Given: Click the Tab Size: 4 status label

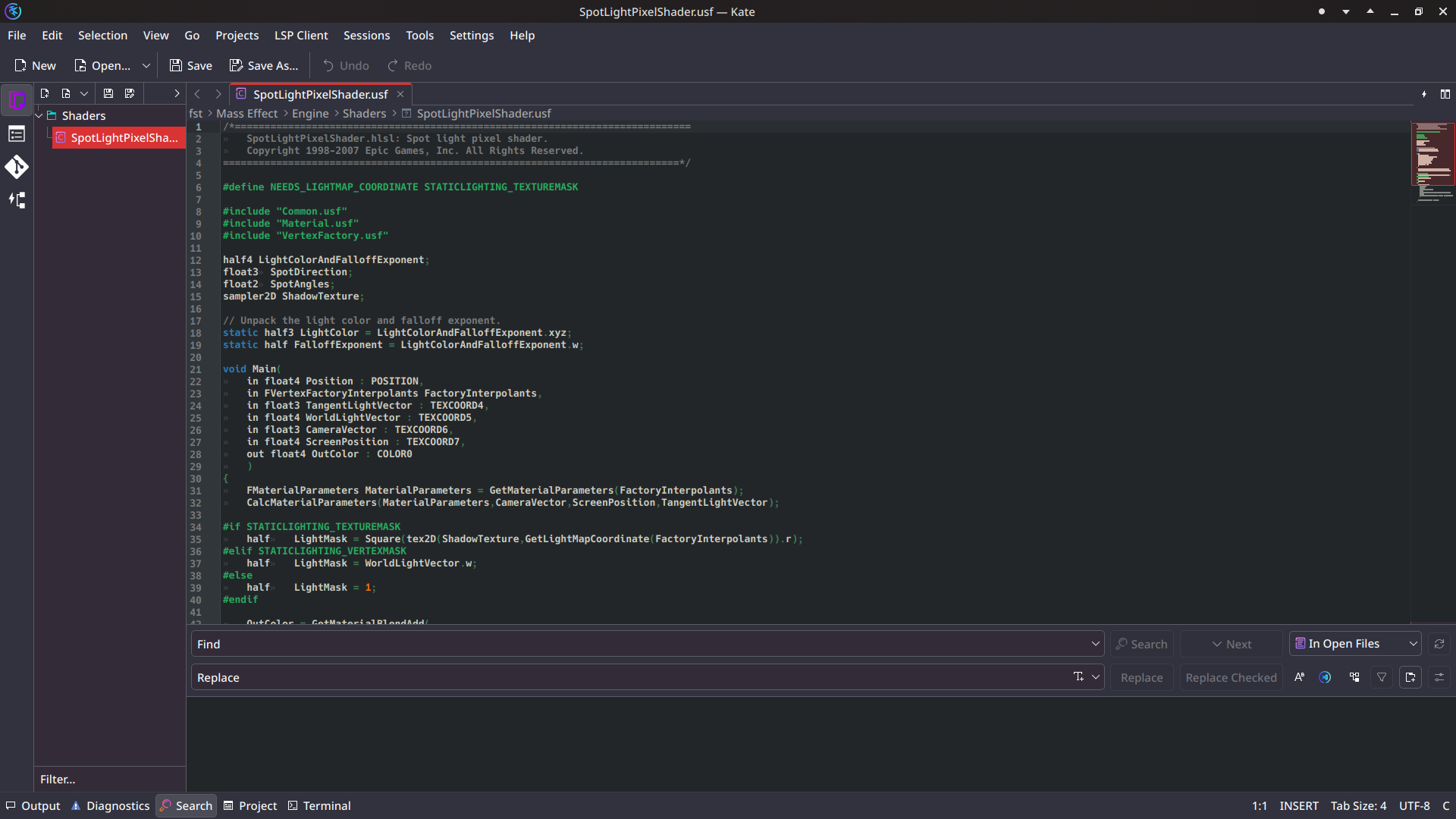Looking at the screenshot, I should [1357, 805].
